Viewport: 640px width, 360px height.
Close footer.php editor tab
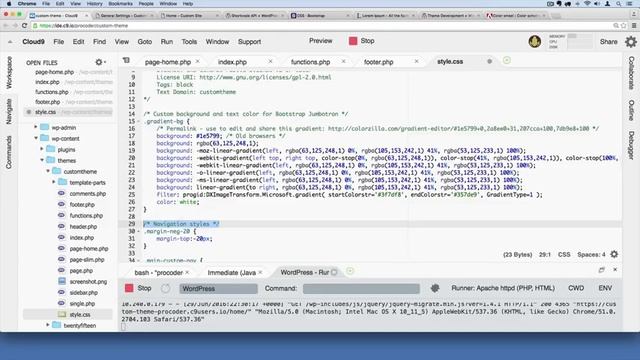[416, 61]
